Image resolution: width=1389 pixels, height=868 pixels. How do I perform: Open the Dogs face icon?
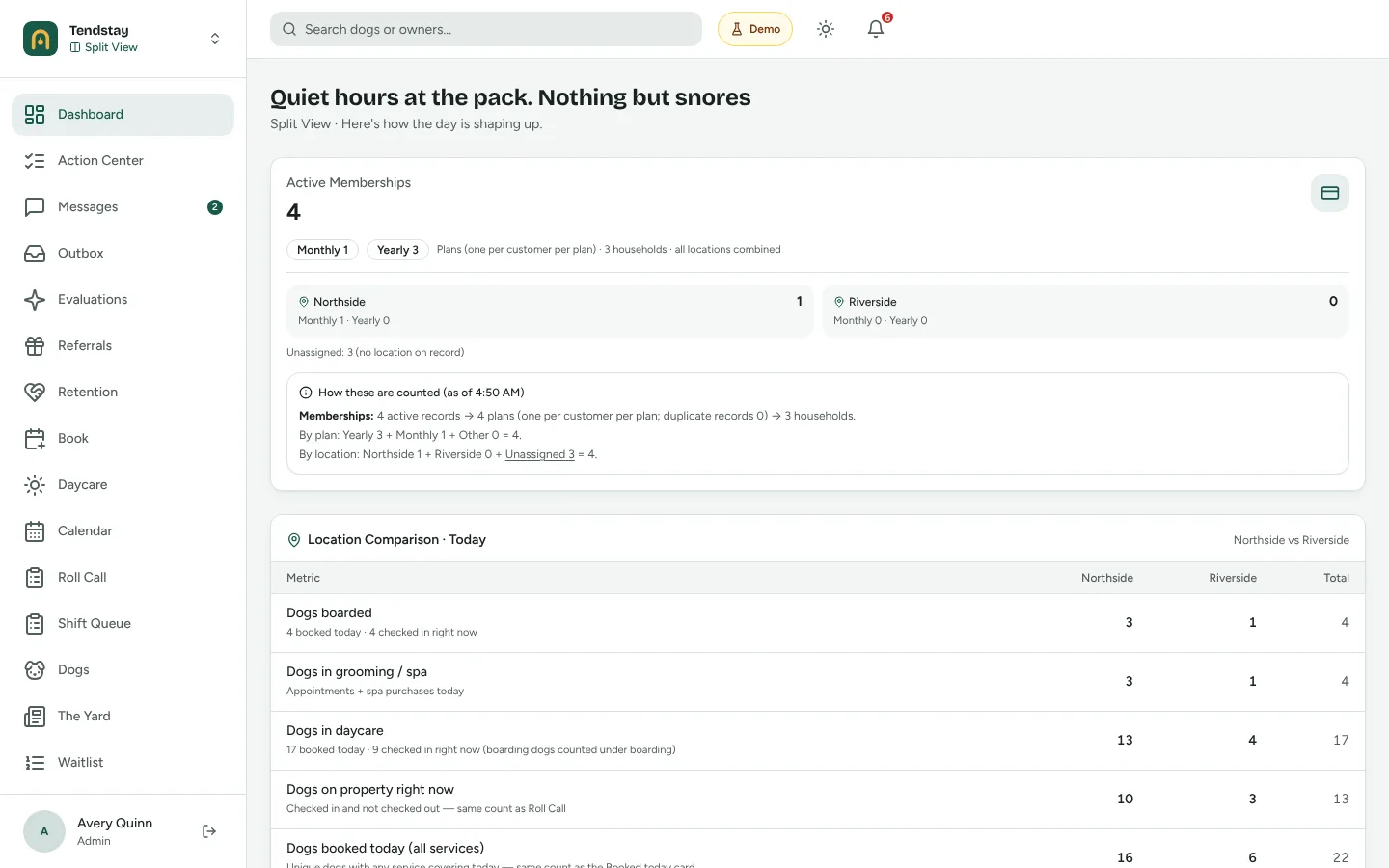35,670
